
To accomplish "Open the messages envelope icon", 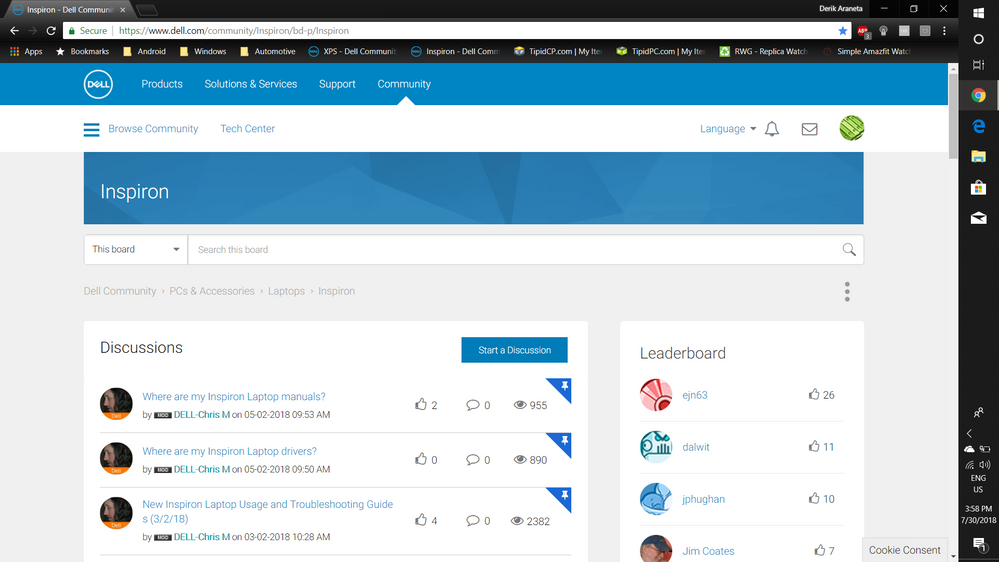I will (809, 129).
